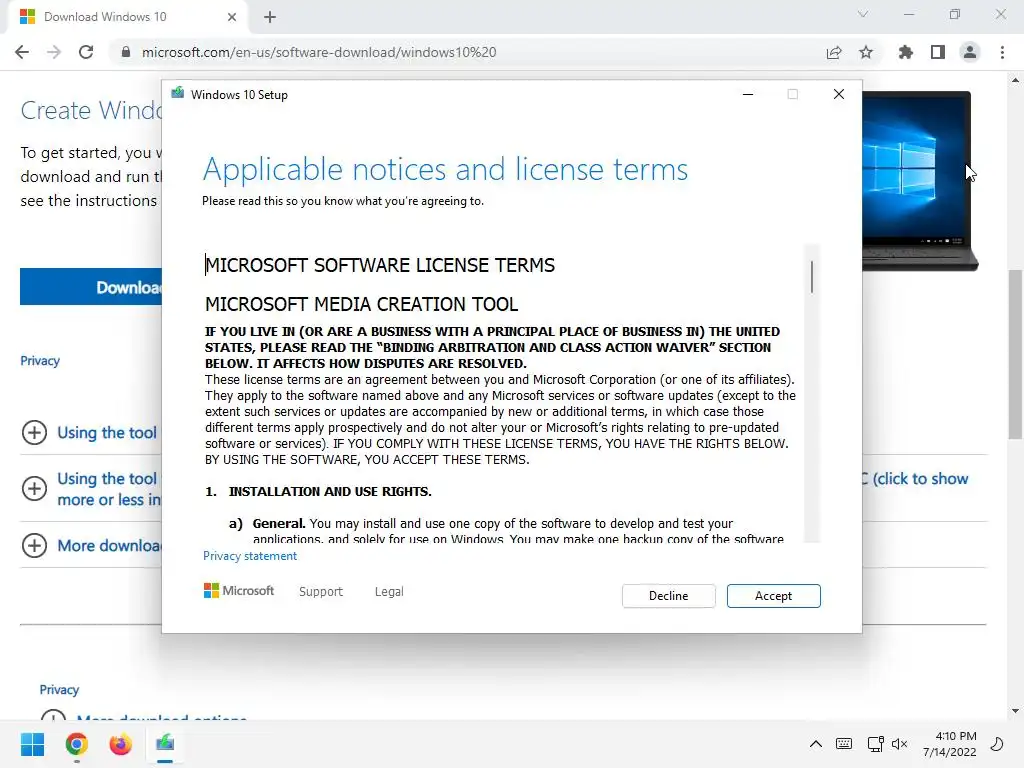Screen dimensions: 1024x768
Task: Expand the 'More download' options section
Action: tap(35, 545)
